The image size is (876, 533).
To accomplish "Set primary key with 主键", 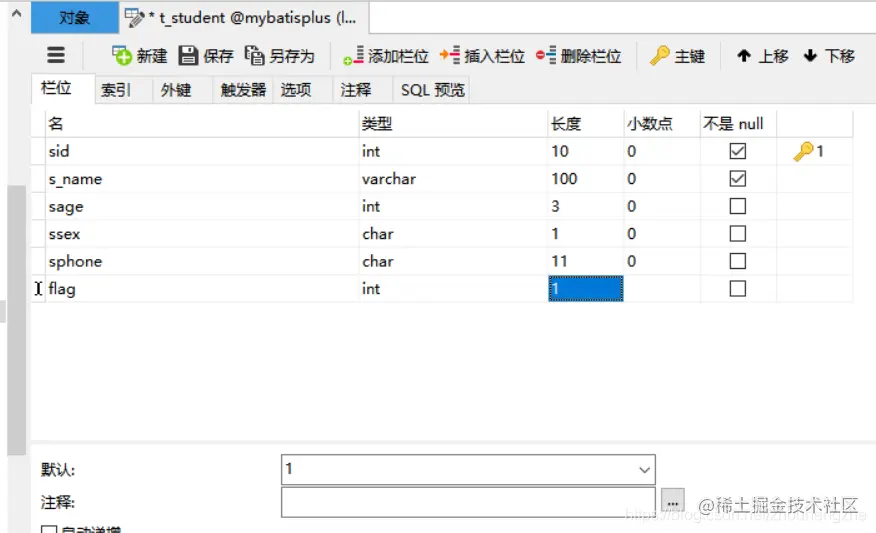I will click(x=678, y=56).
